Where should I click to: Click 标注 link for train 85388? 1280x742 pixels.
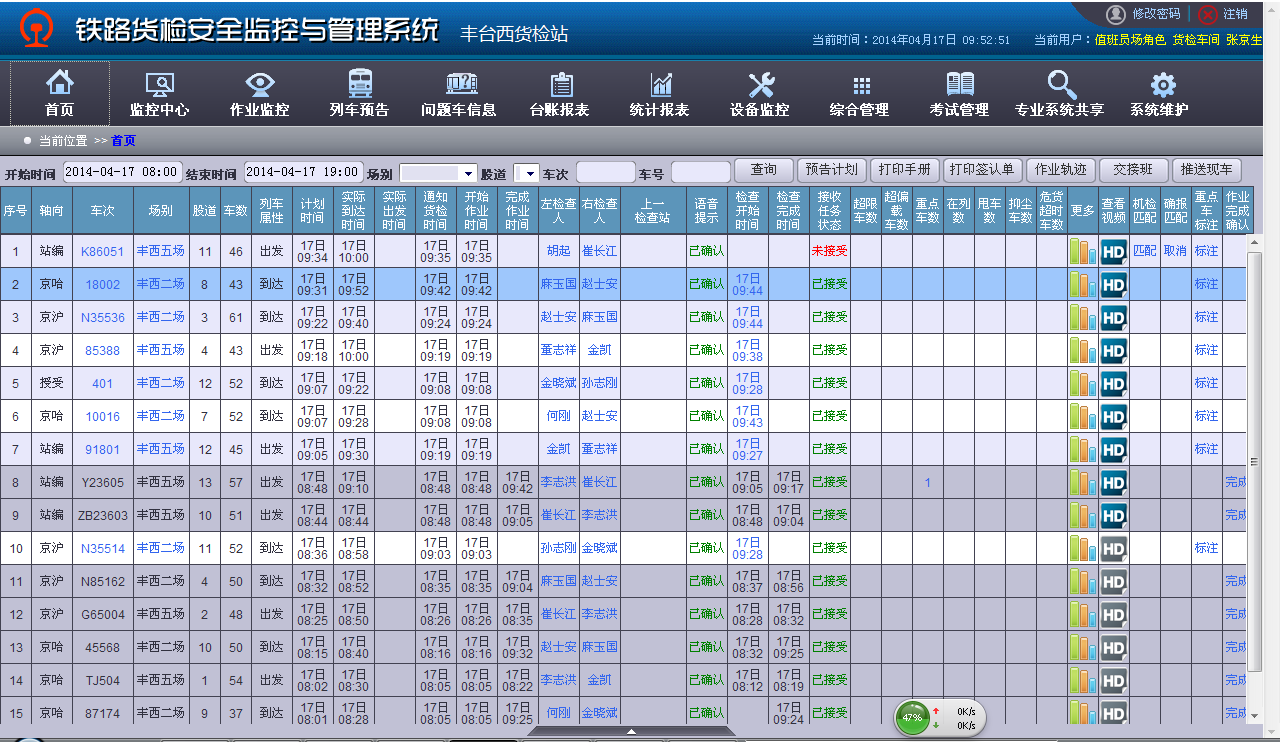[x=1206, y=350]
